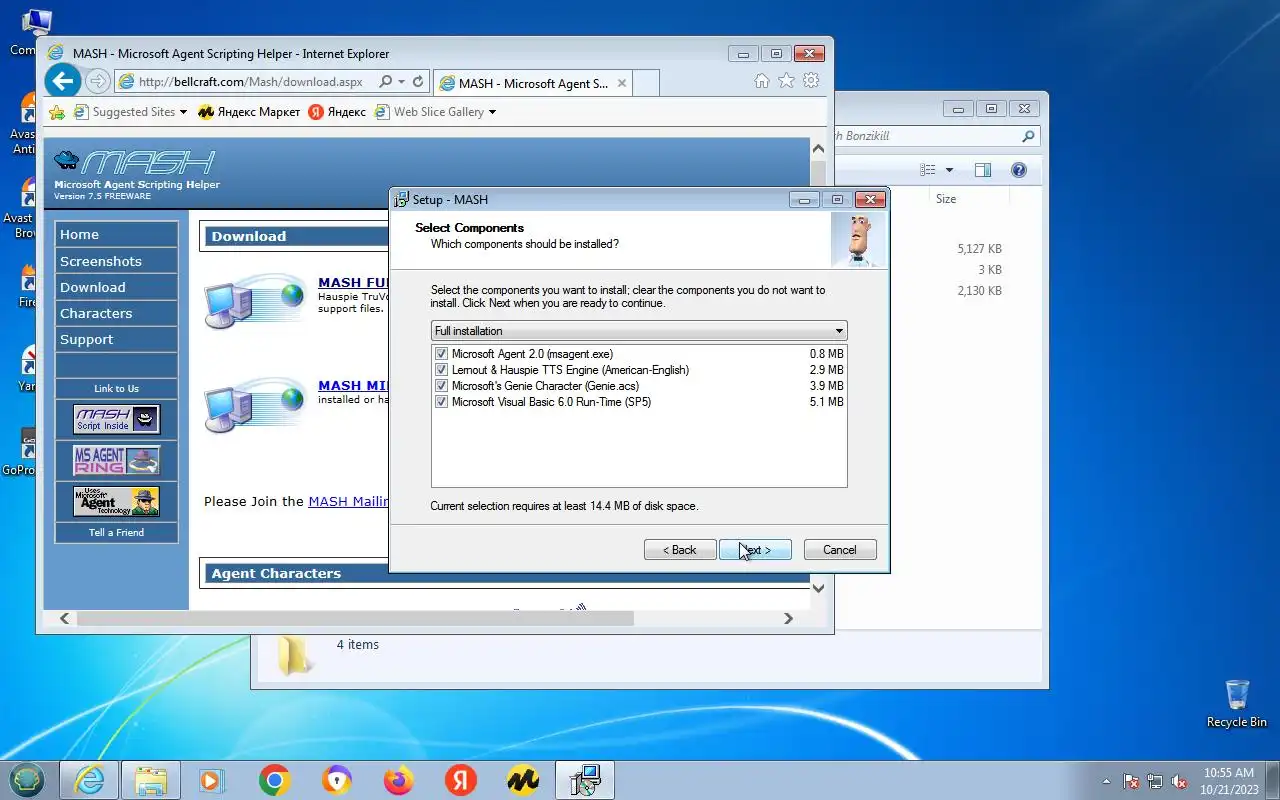Viewport: 1280px width, 800px height.
Task: Click the IE forward arrow button
Action: pos(97,82)
